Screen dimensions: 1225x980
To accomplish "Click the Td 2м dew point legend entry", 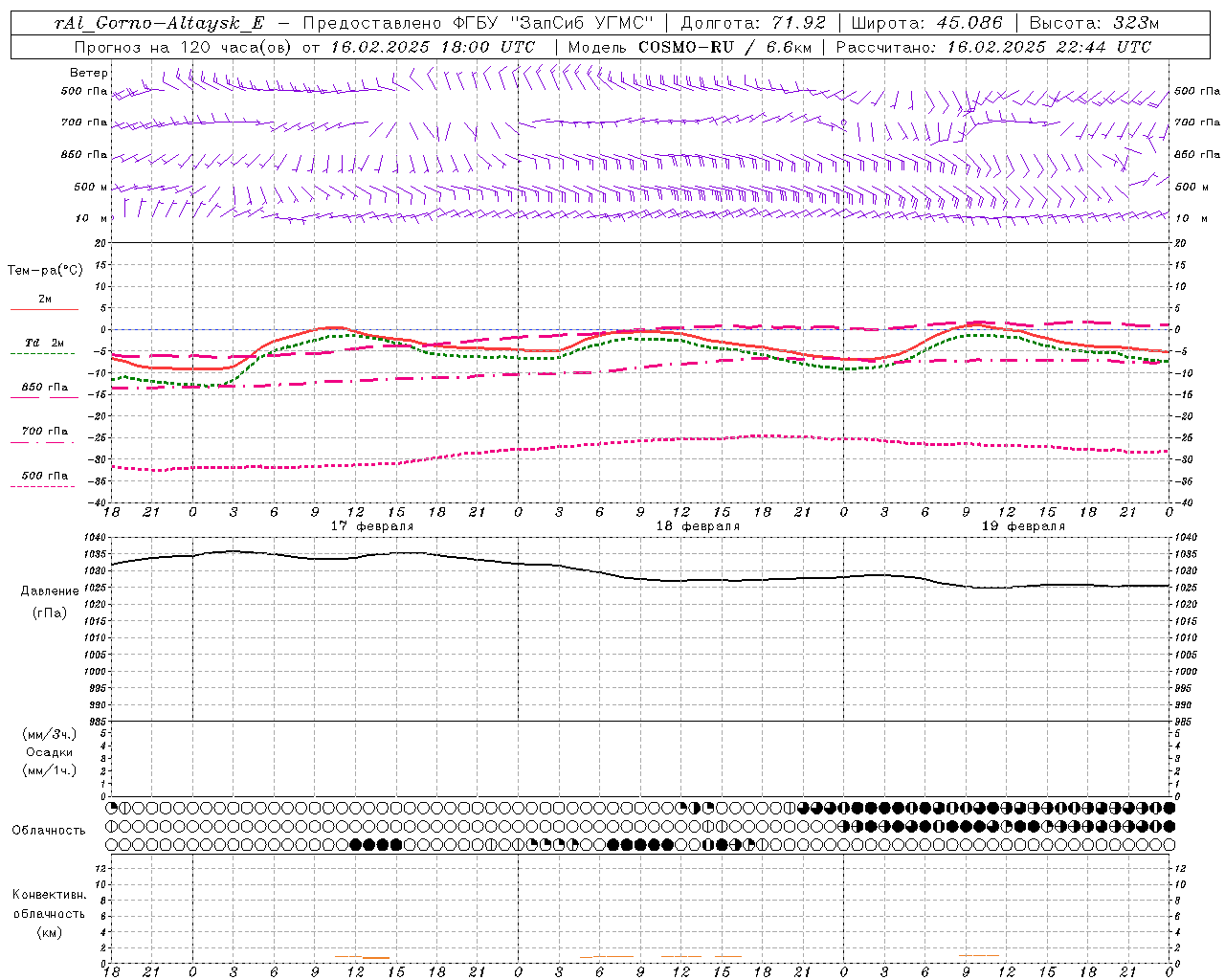I will pyautogui.click(x=45, y=343).
